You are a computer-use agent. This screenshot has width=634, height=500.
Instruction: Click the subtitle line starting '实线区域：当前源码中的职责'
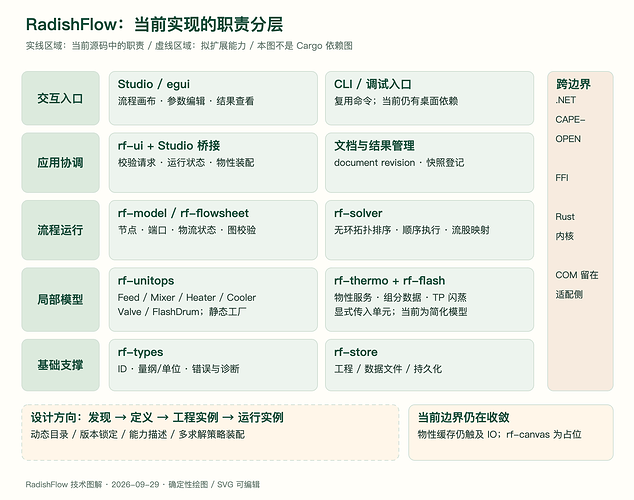tap(189, 46)
